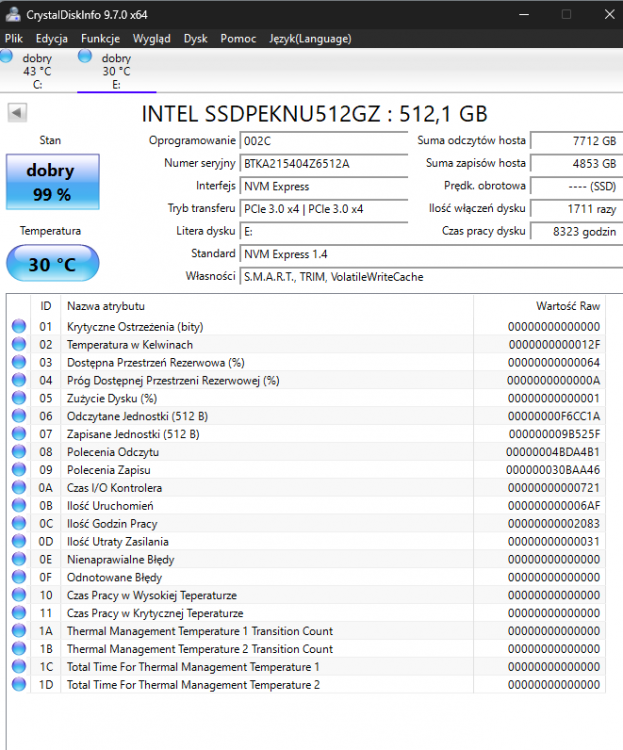
Task: Click the CrystalDiskInfo app icon in title bar
Action: tap(11, 14)
